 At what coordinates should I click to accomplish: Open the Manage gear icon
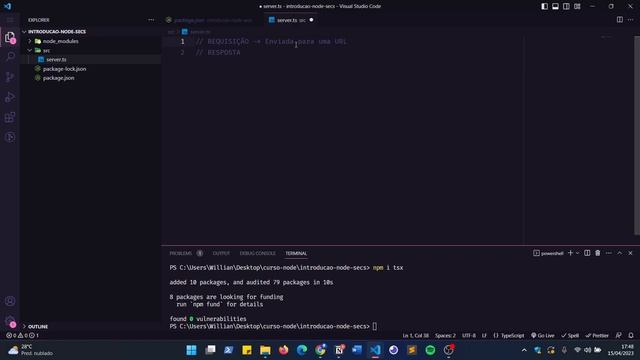pos(10,321)
